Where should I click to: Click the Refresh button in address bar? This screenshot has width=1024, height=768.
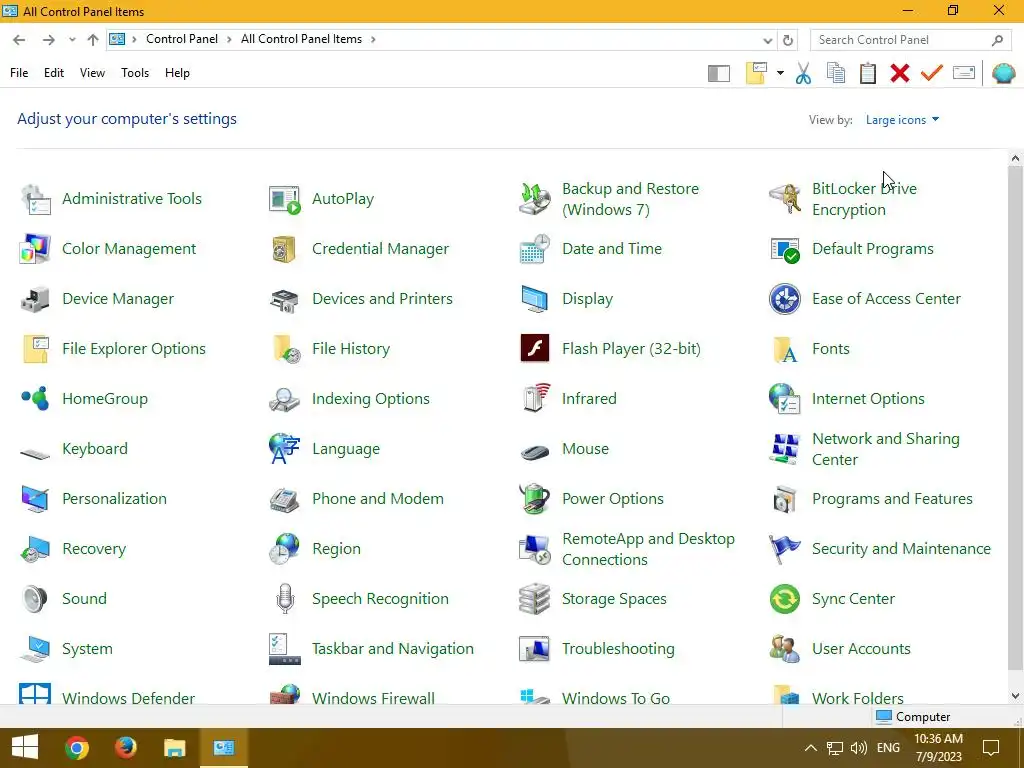[x=788, y=40]
